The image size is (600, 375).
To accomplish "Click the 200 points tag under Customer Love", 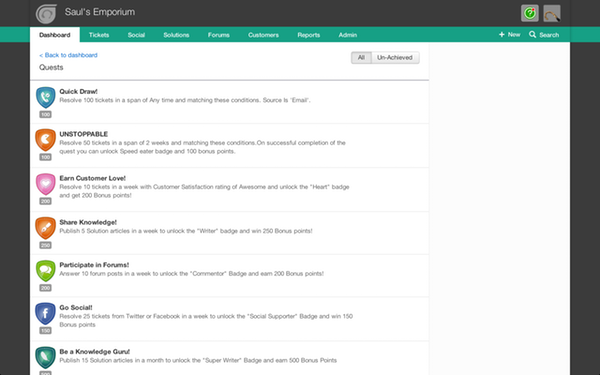I will [46, 201].
